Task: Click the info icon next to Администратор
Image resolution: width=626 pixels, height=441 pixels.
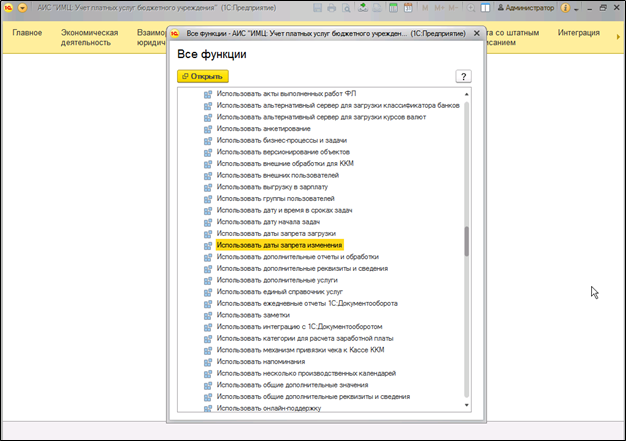Action: pyautogui.click(x=566, y=7)
